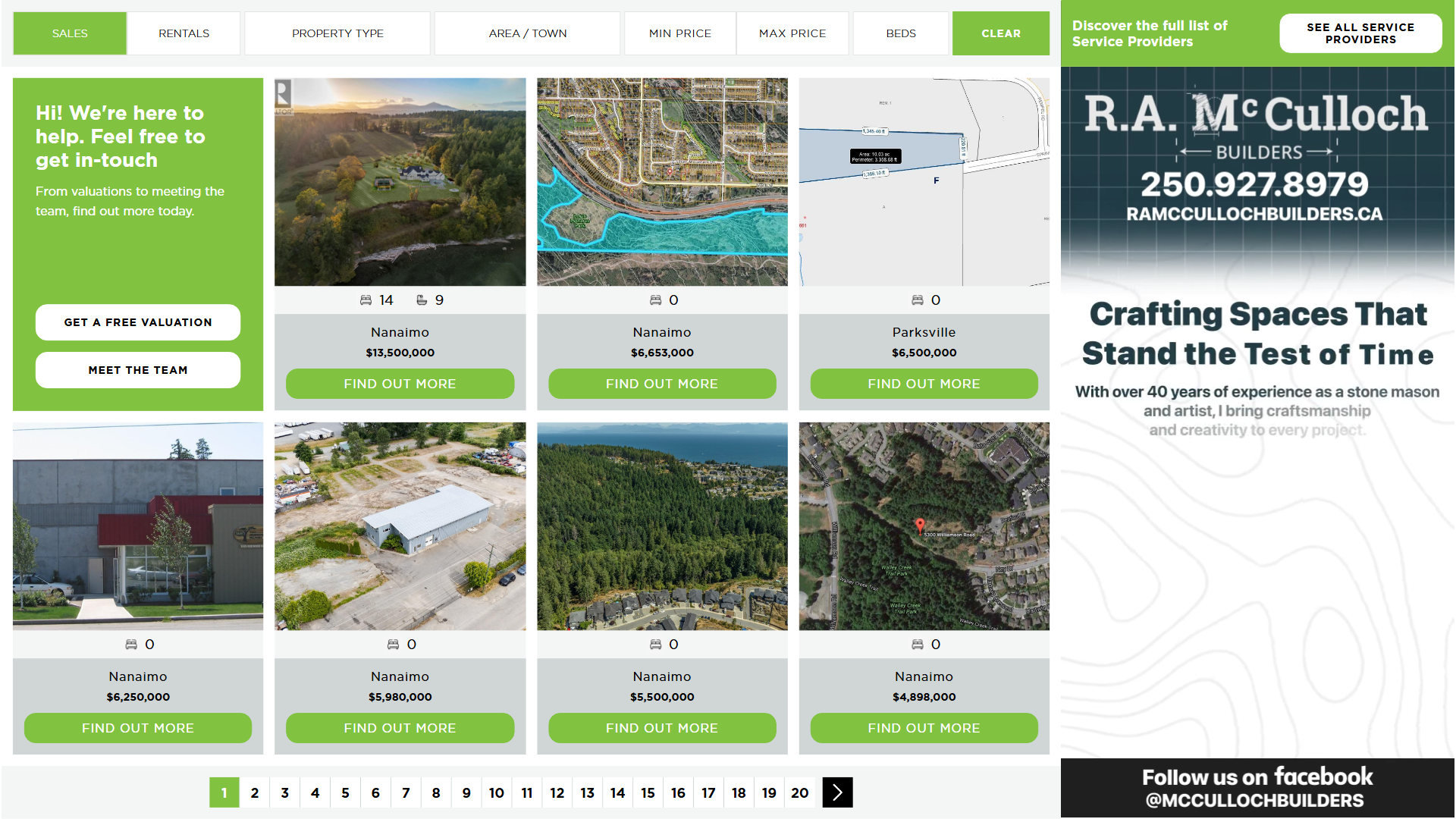Click the bed icon on Parksville listing

click(x=917, y=300)
